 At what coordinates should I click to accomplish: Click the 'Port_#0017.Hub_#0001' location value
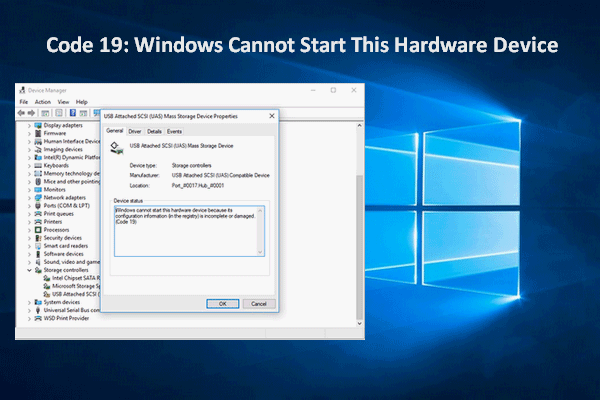click(x=198, y=185)
